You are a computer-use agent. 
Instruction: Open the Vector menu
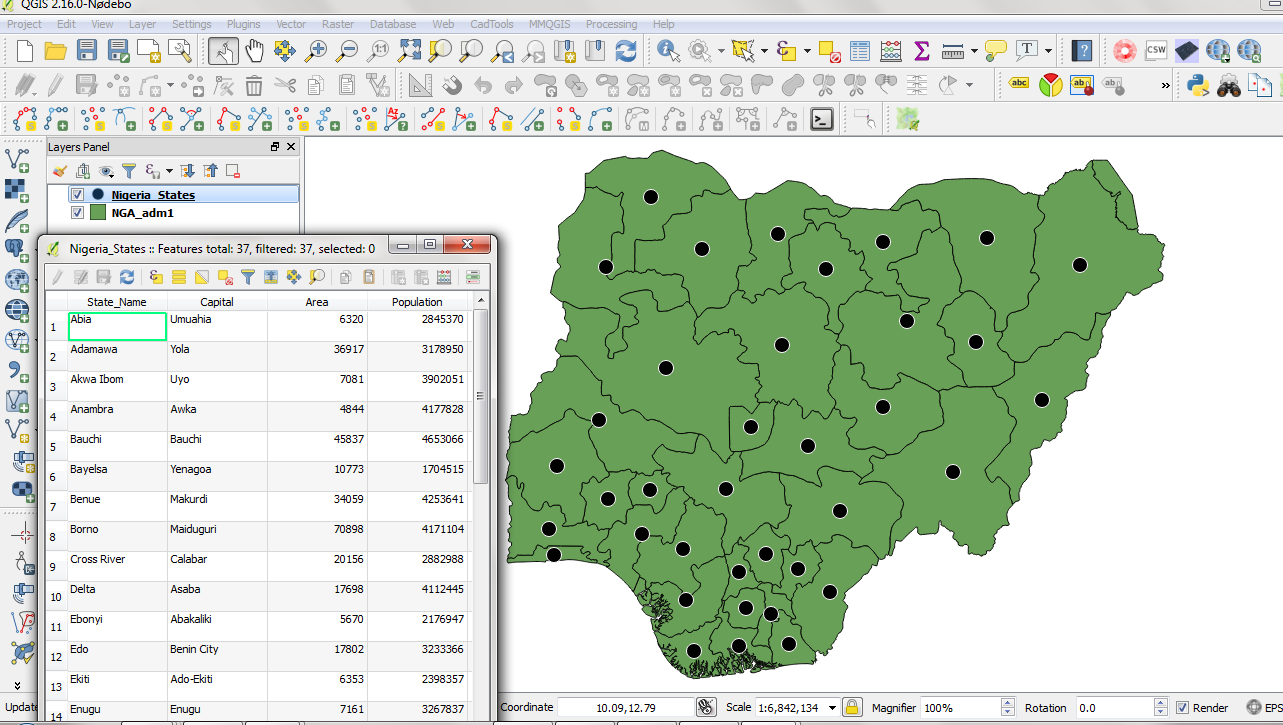click(x=291, y=24)
